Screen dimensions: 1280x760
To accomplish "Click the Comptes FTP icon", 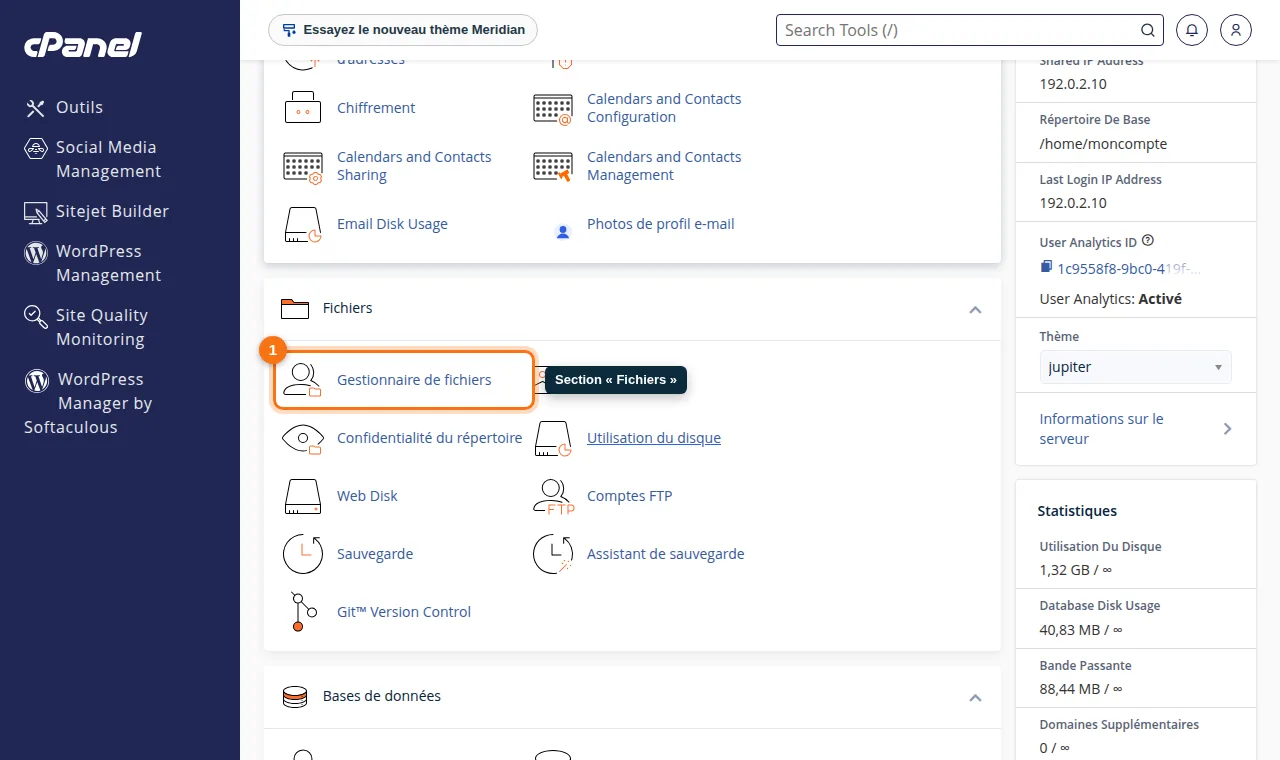I will (x=553, y=496).
